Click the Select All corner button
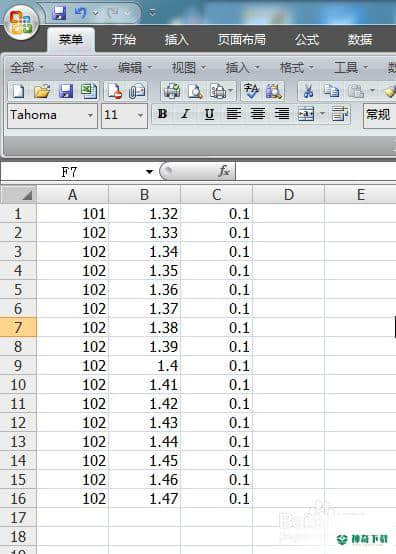Image resolution: width=396 pixels, height=554 pixels. click(18, 194)
